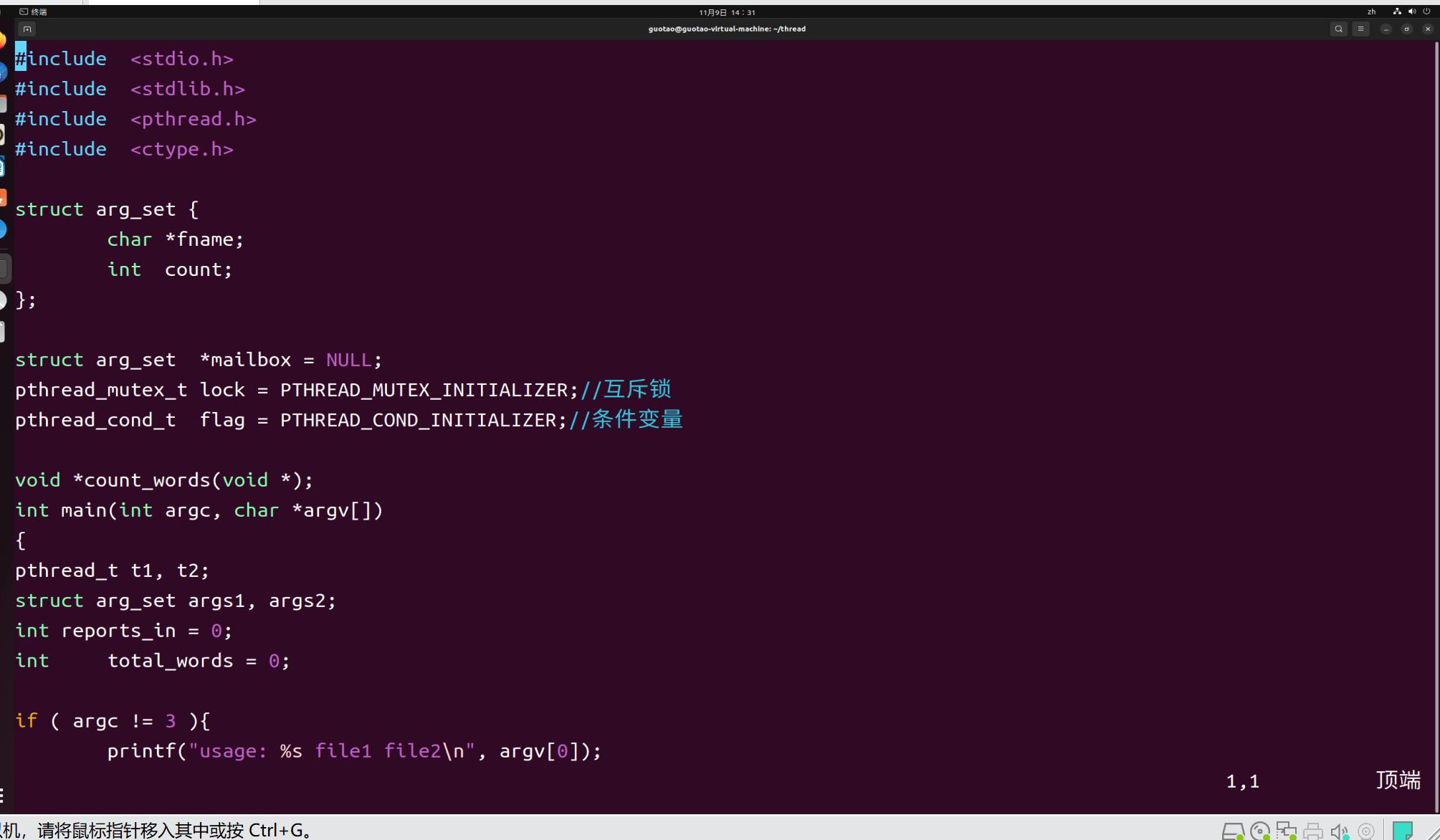Click the teal message note icon
Image resolution: width=1440 pixels, height=840 pixels.
pos(1402,831)
